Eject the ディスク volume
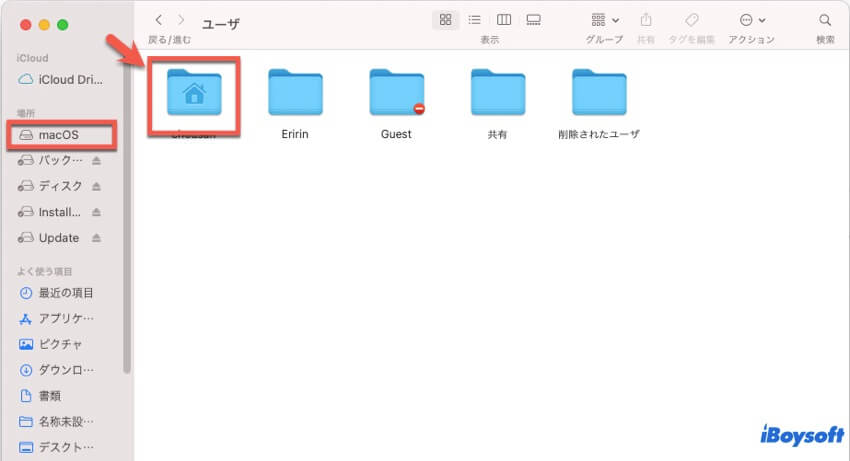 (96, 187)
